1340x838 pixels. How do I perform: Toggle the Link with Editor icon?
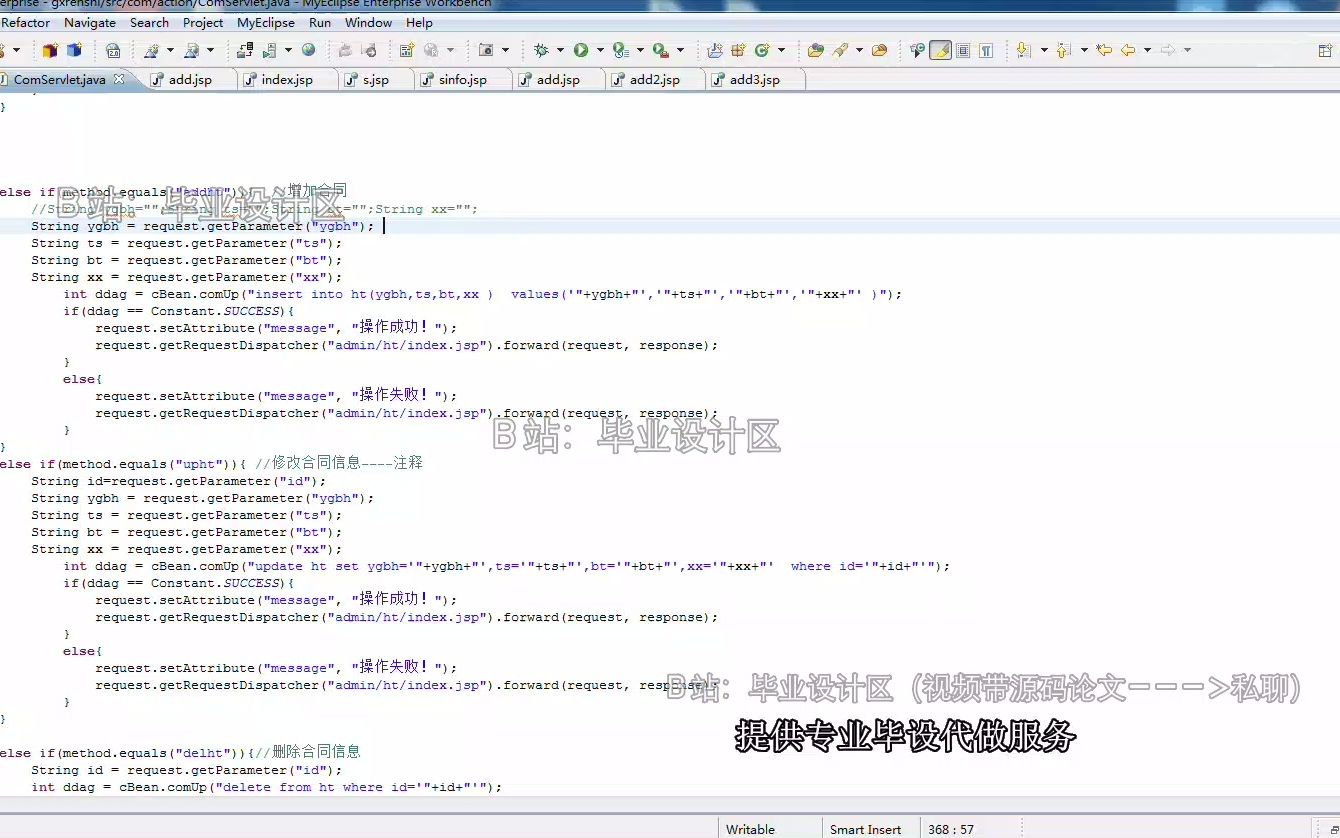(915, 50)
